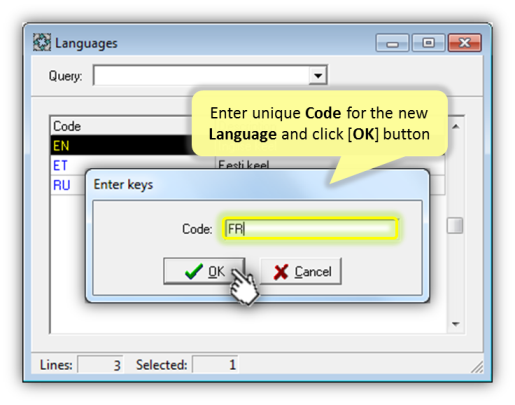Click the green checkmark icon on OK

tap(194, 271)
